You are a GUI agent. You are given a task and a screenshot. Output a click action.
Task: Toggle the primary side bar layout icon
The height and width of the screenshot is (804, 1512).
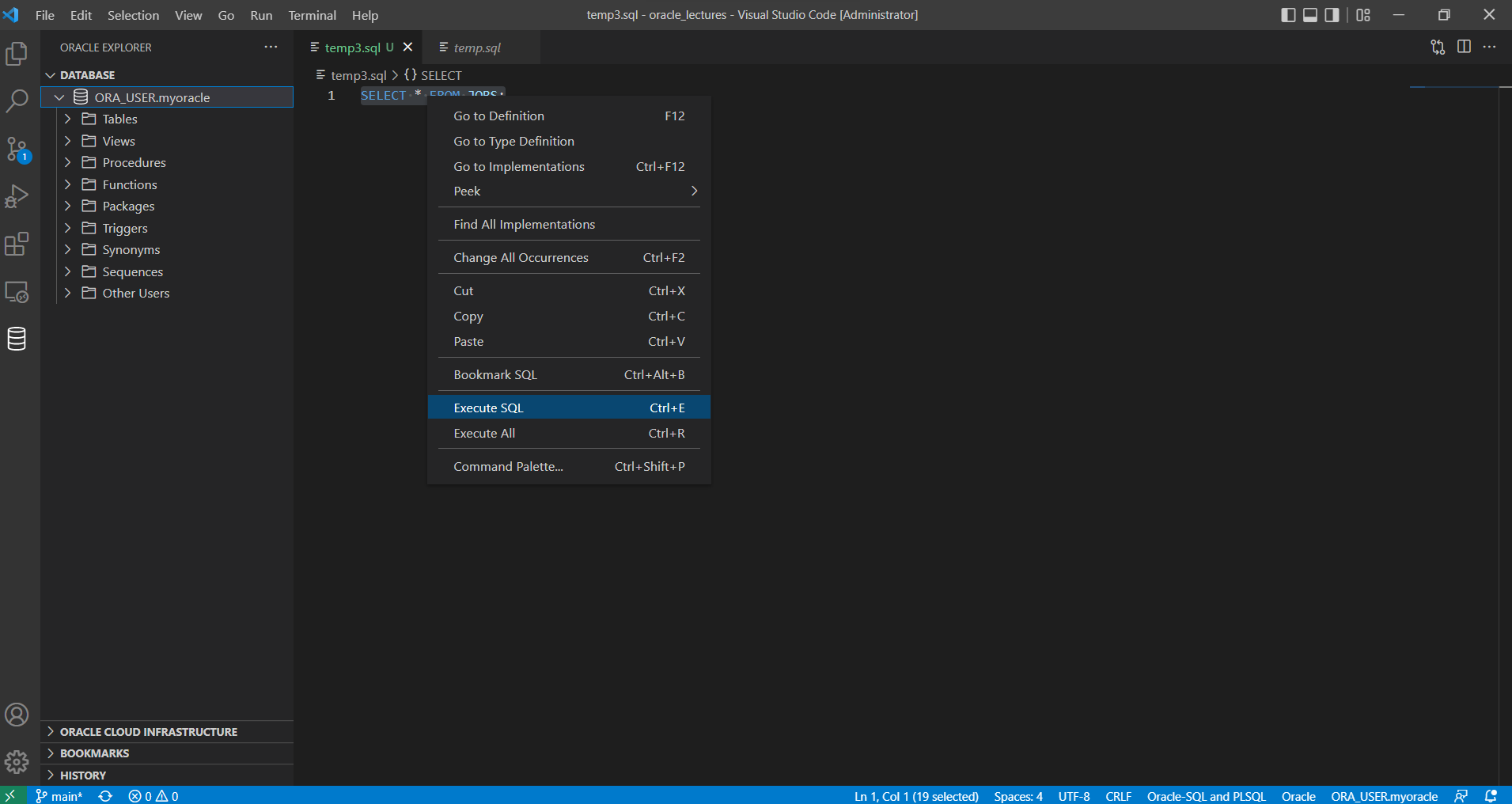pos(1288,15)
